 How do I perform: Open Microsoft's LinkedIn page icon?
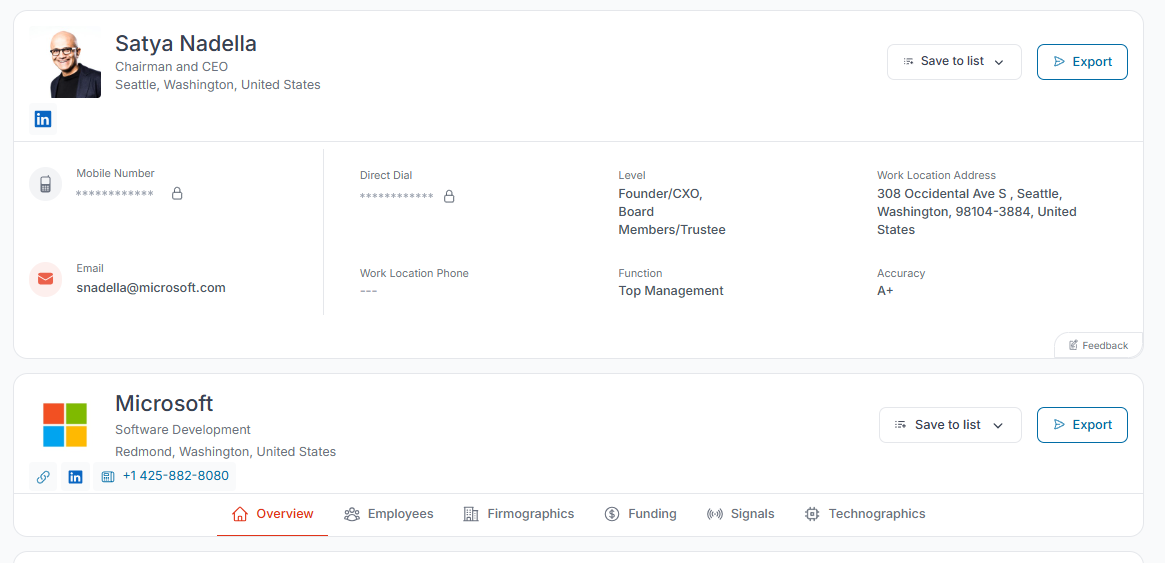(x=75, y=477)
